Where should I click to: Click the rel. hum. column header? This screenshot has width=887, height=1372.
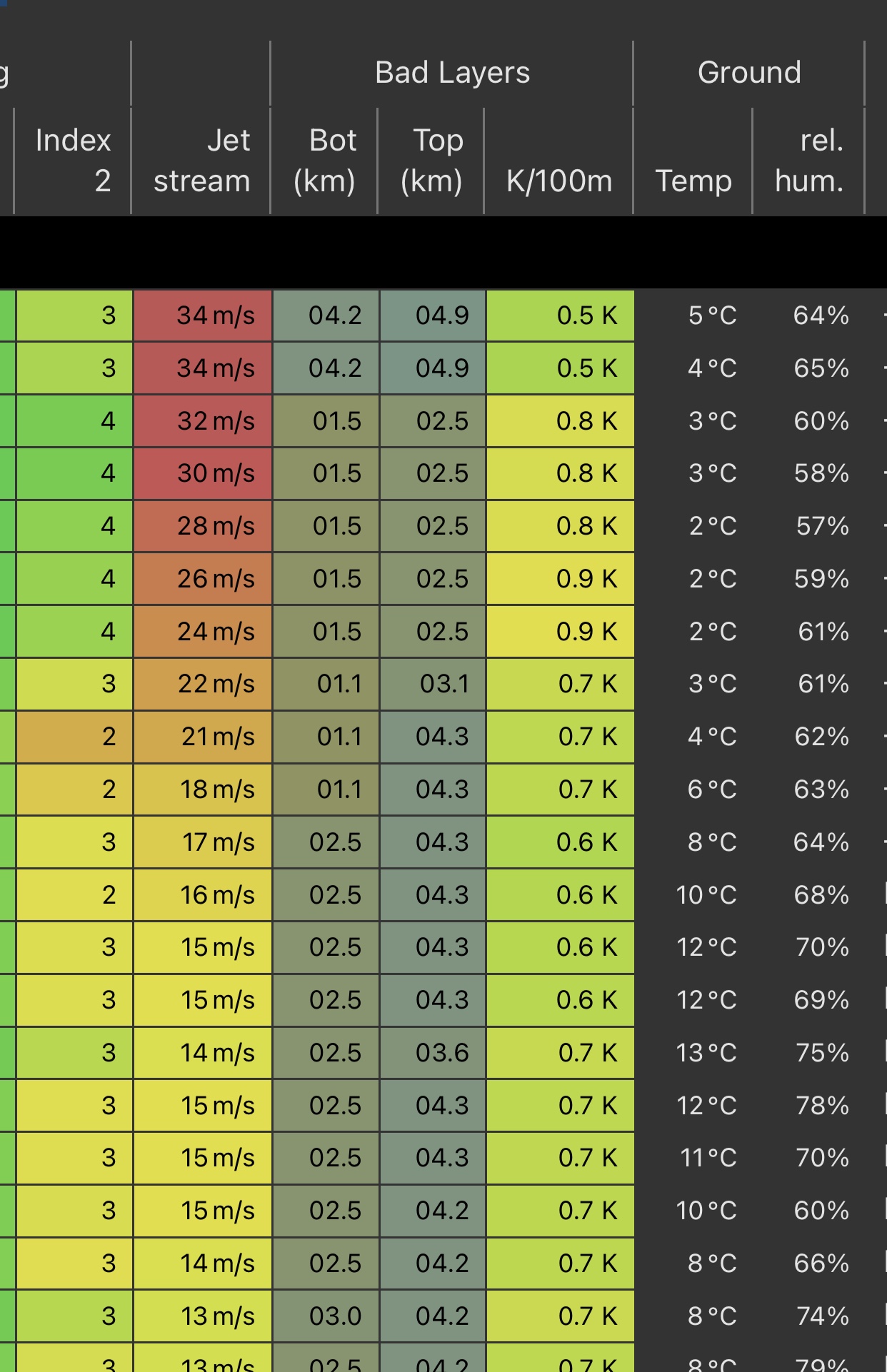click(x=809, y=161)
